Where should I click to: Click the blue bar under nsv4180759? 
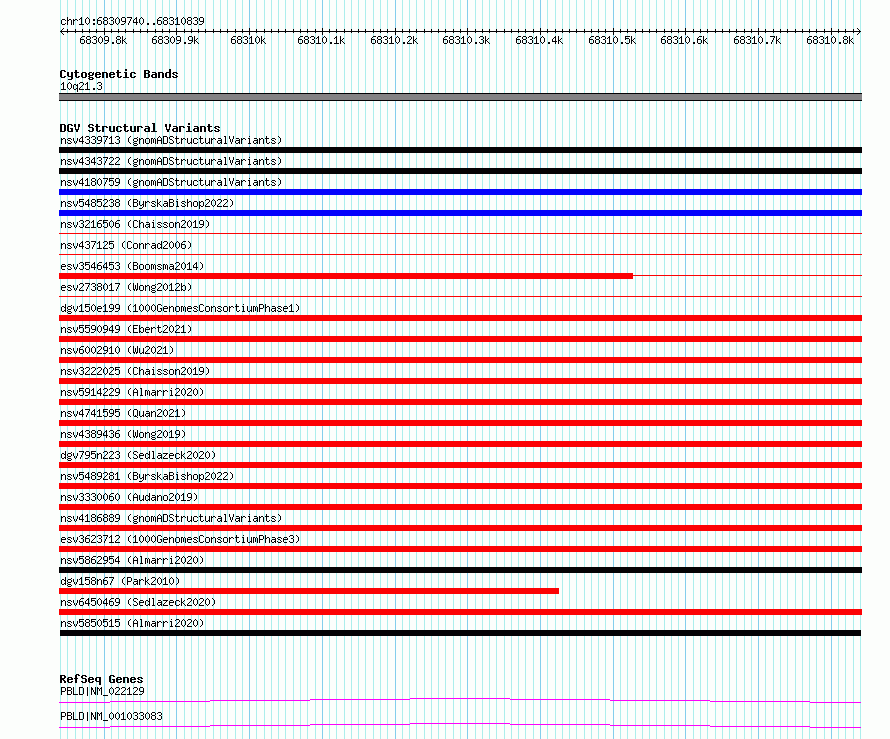point(460,192)
